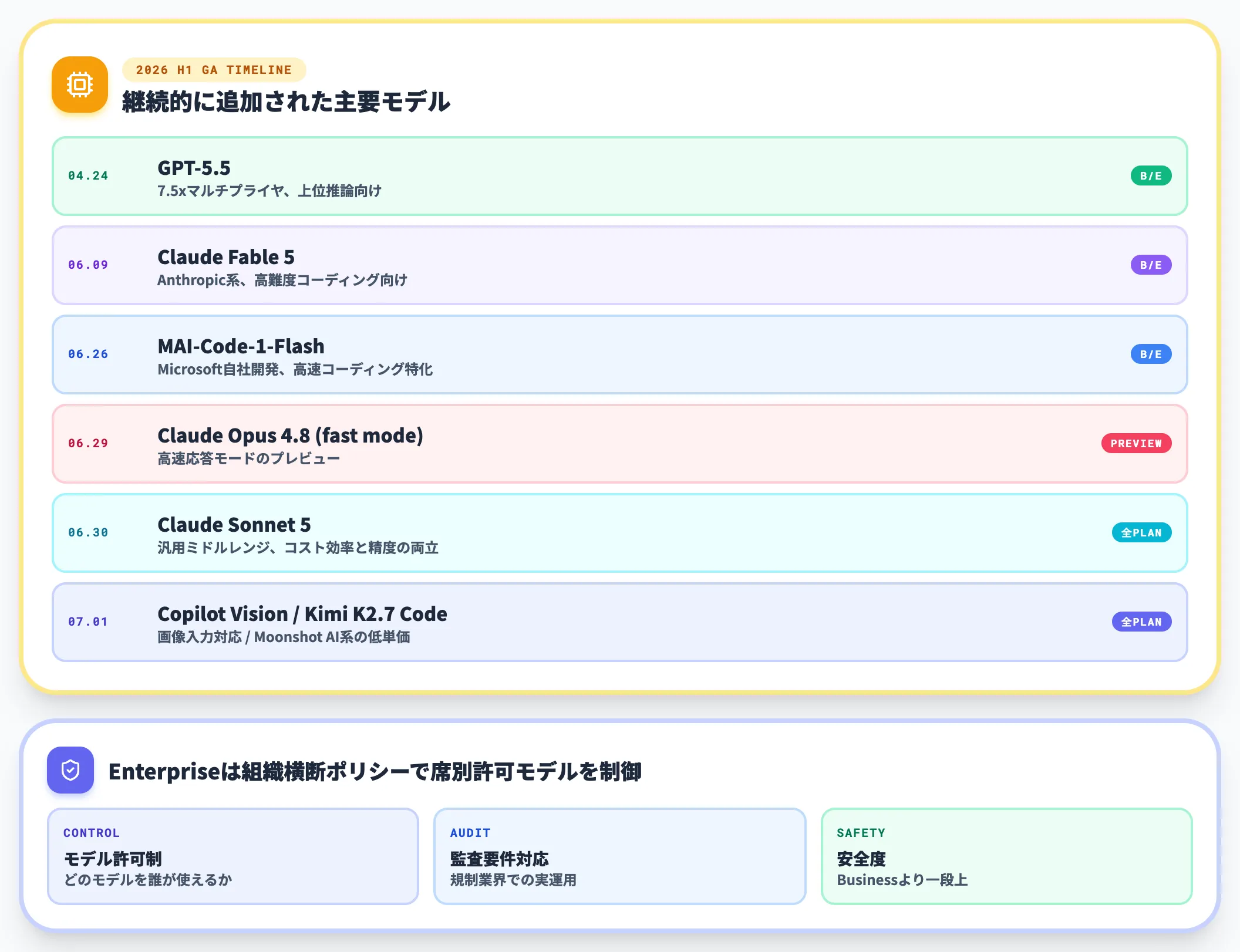Select the Anthropic系、高難度コーディング向け description
The width and height of the screenshot is (1240, 952).
point(282,280)
